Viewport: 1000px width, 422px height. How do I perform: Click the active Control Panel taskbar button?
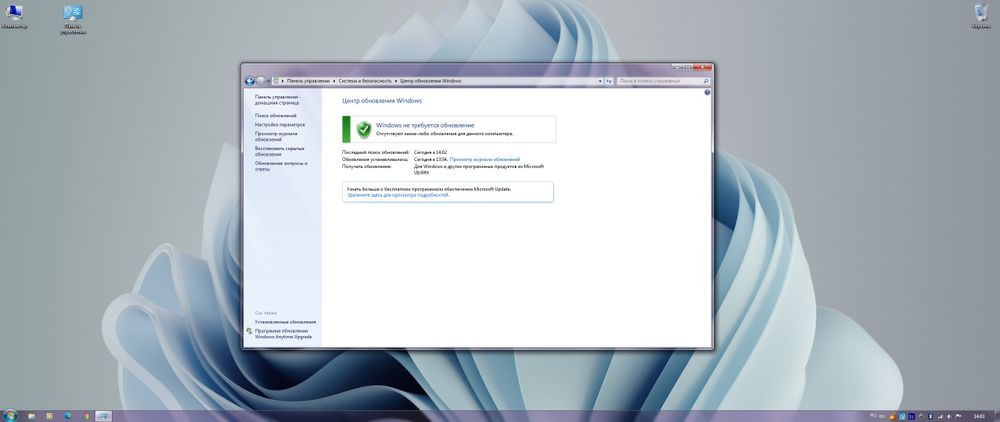103,416
